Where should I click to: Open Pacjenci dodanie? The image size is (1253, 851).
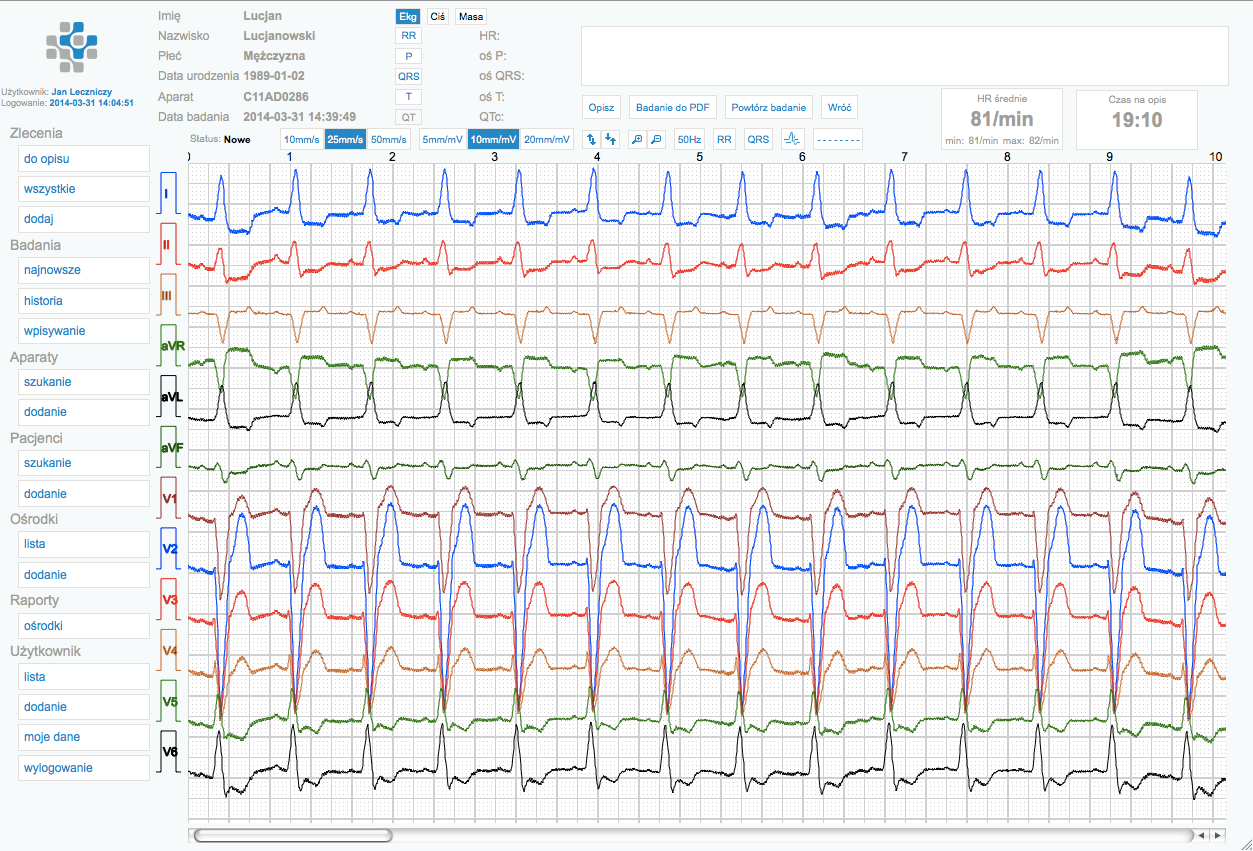[84, 494]
